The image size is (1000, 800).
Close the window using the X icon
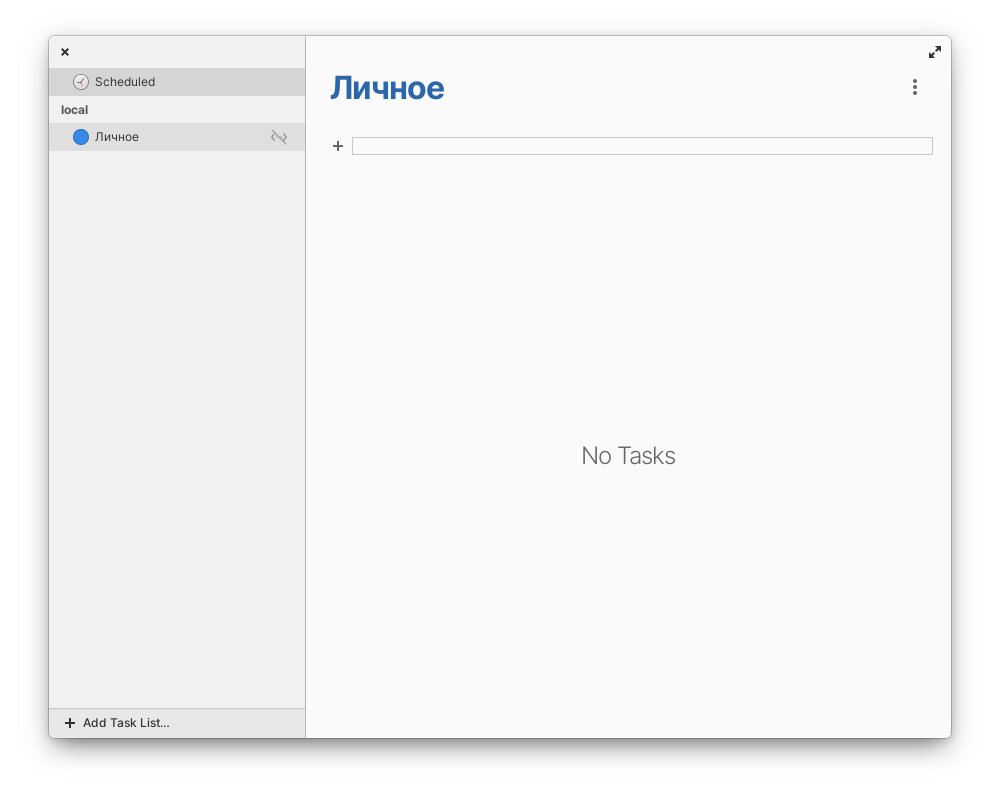click(x=65, y=52)
